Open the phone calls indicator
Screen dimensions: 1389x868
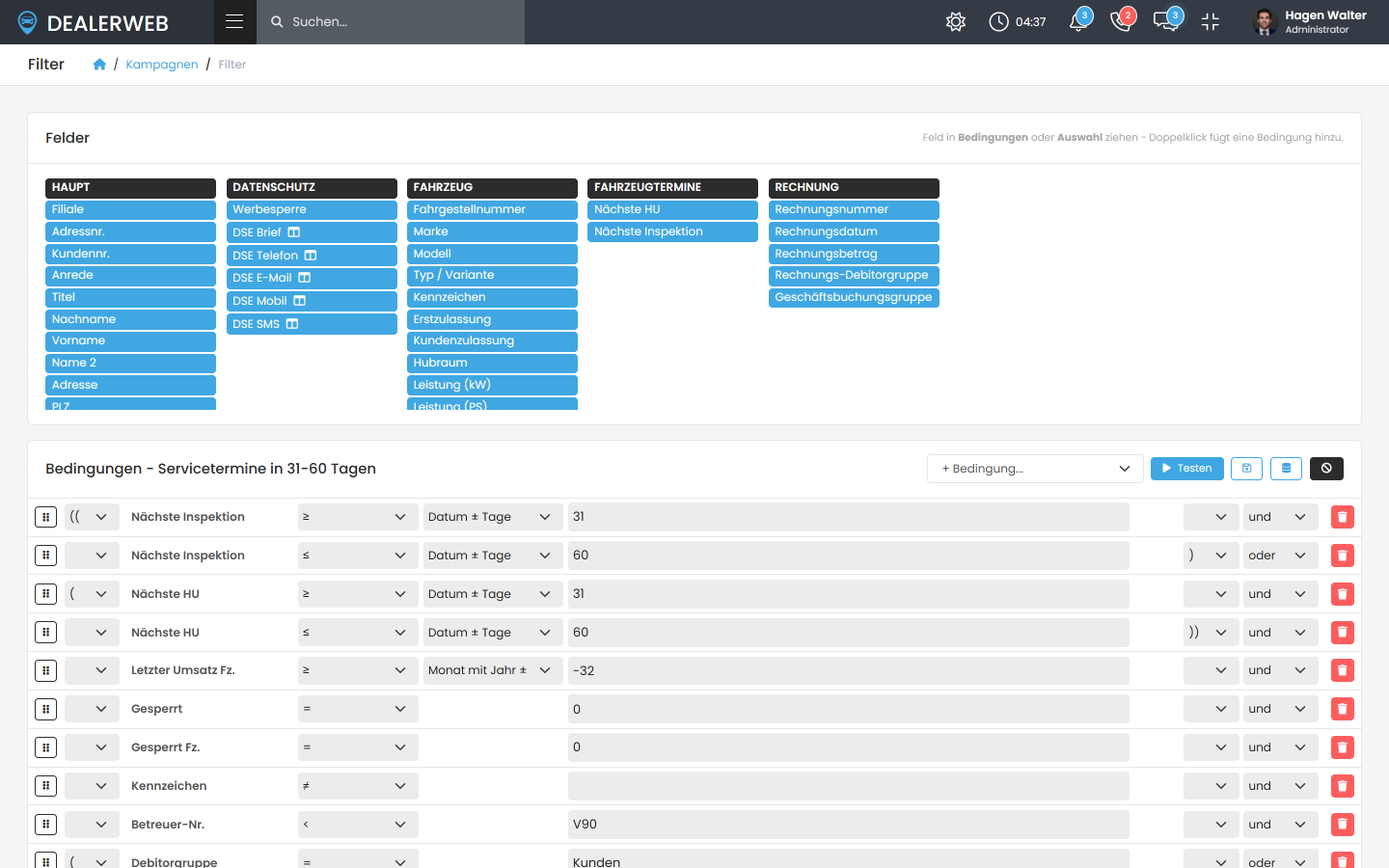tap(1122, 21)
